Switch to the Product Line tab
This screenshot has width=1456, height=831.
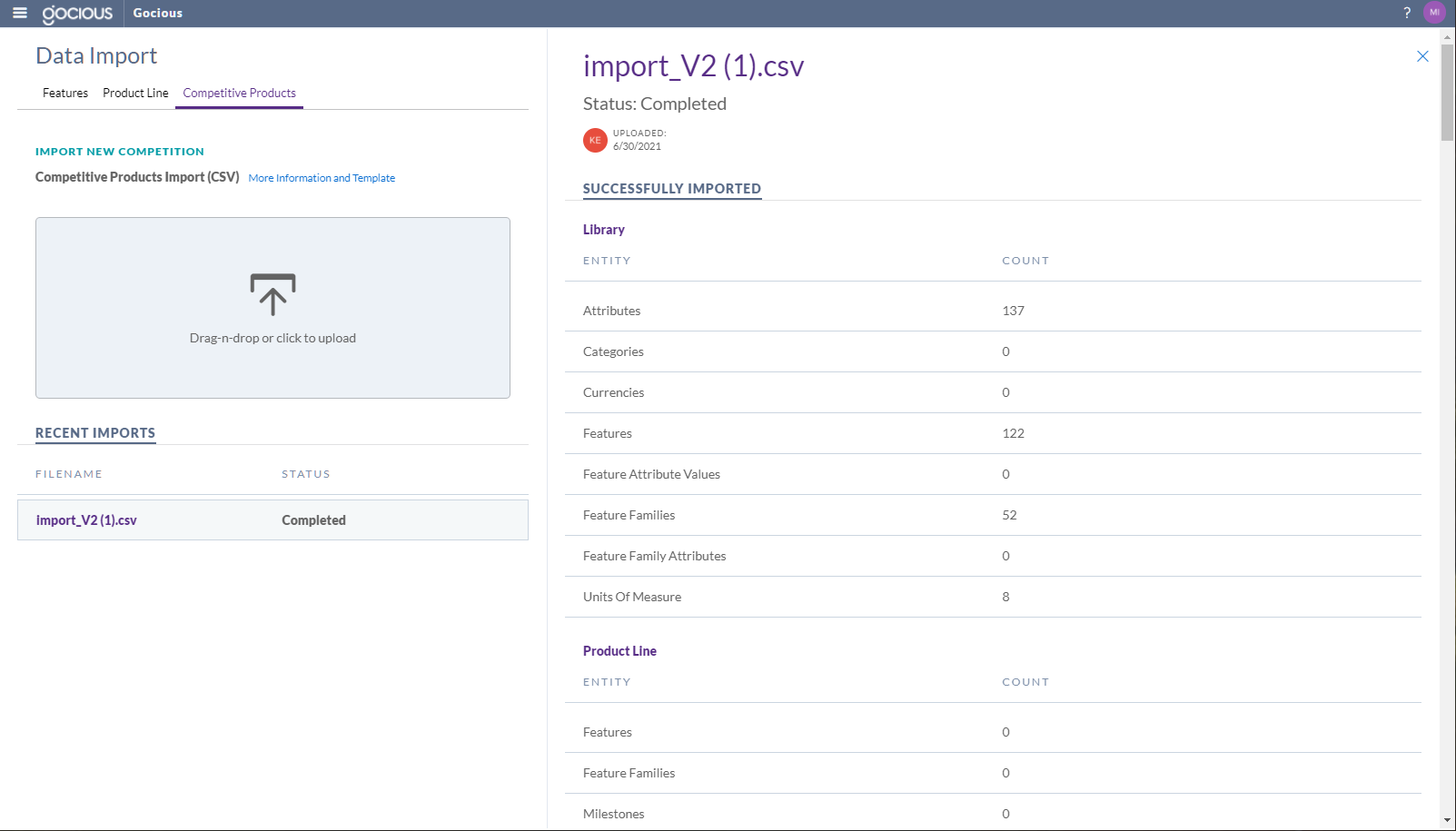135,94
